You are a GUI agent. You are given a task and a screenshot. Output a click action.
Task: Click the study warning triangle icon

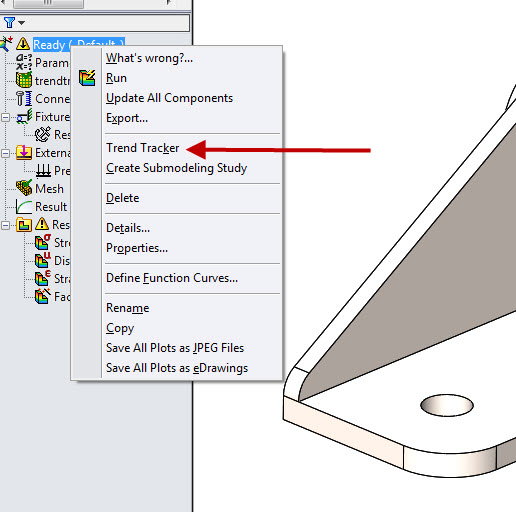click(23, 44)
